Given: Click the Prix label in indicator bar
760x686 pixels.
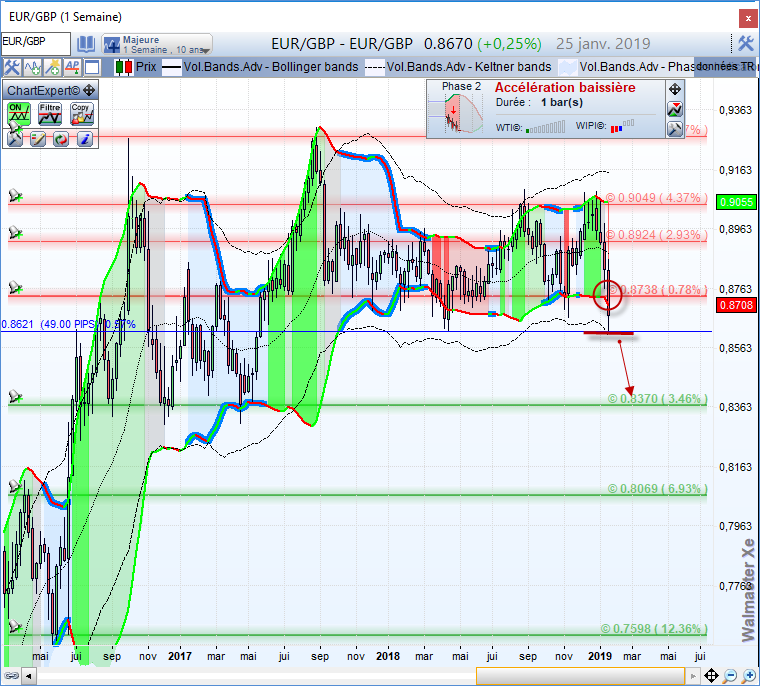Looking at the screenshot, I should (146, 67).
